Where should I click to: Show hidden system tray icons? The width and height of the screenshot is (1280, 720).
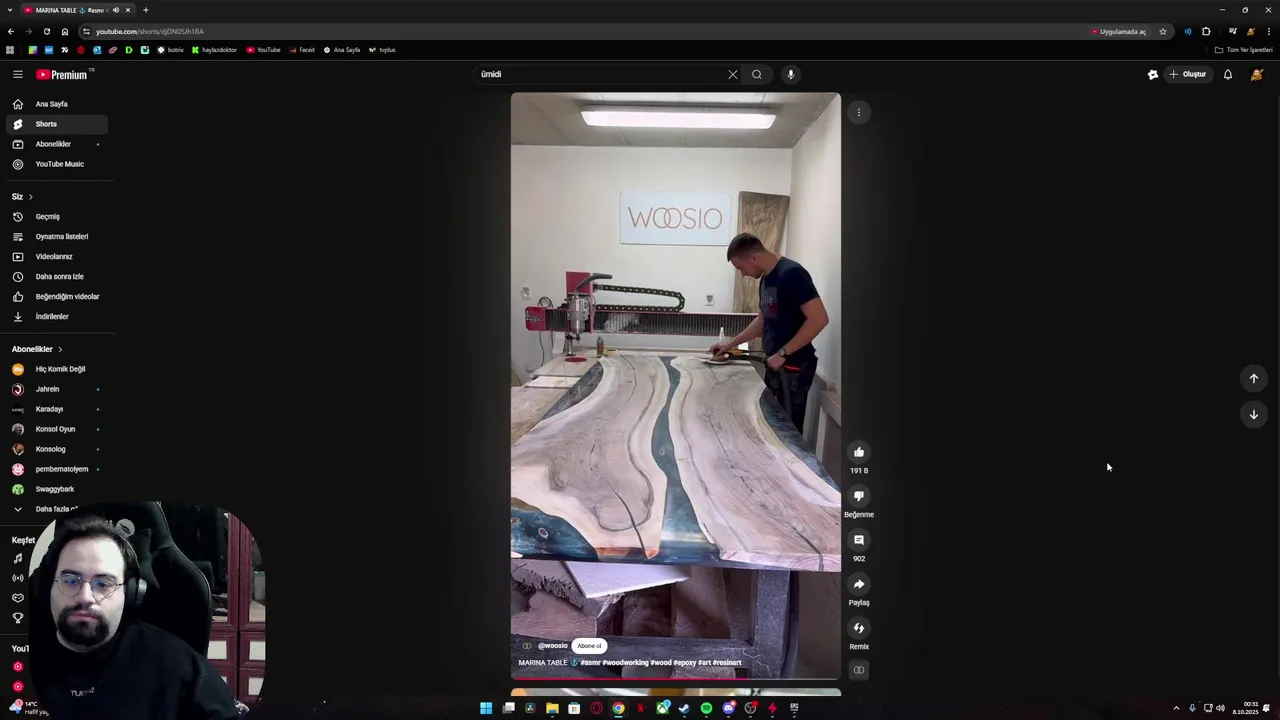pos(1176,708)
